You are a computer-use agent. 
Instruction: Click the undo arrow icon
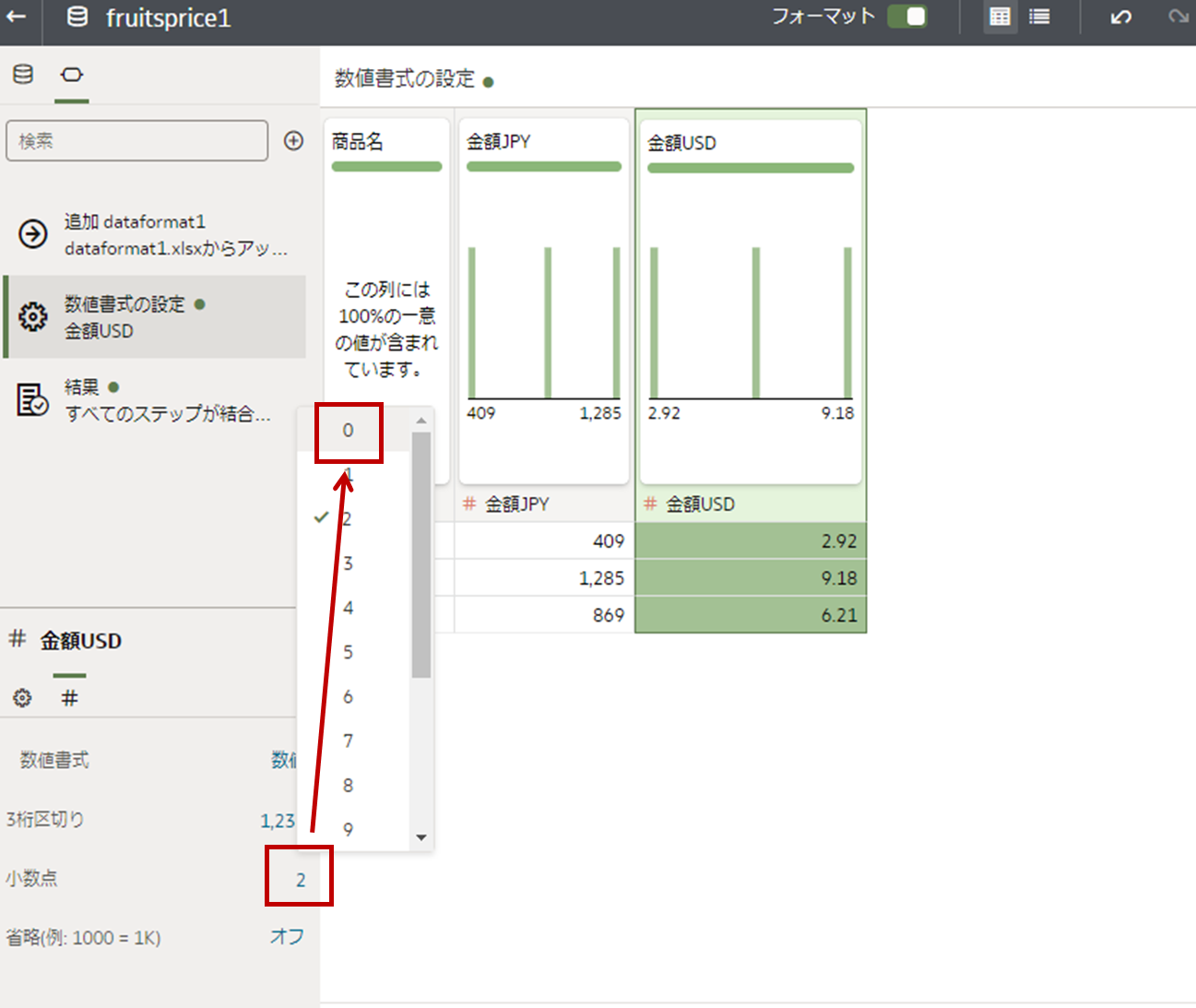point(1120,17)
